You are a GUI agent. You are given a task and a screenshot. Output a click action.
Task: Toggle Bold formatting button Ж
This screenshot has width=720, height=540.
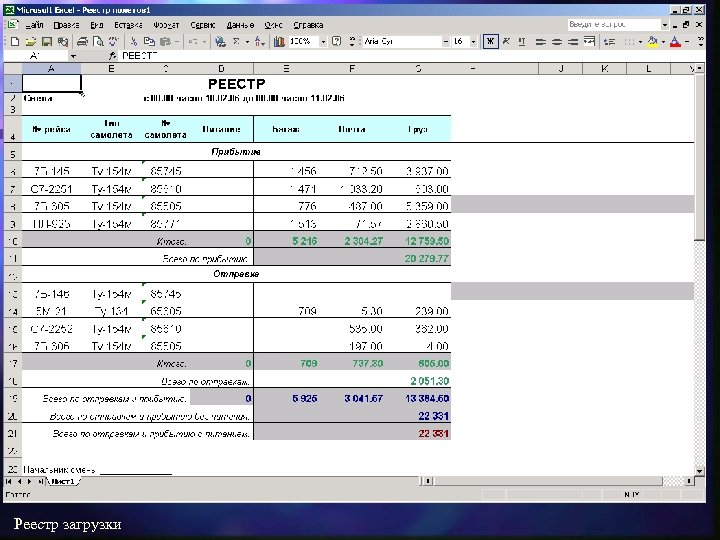490,42
